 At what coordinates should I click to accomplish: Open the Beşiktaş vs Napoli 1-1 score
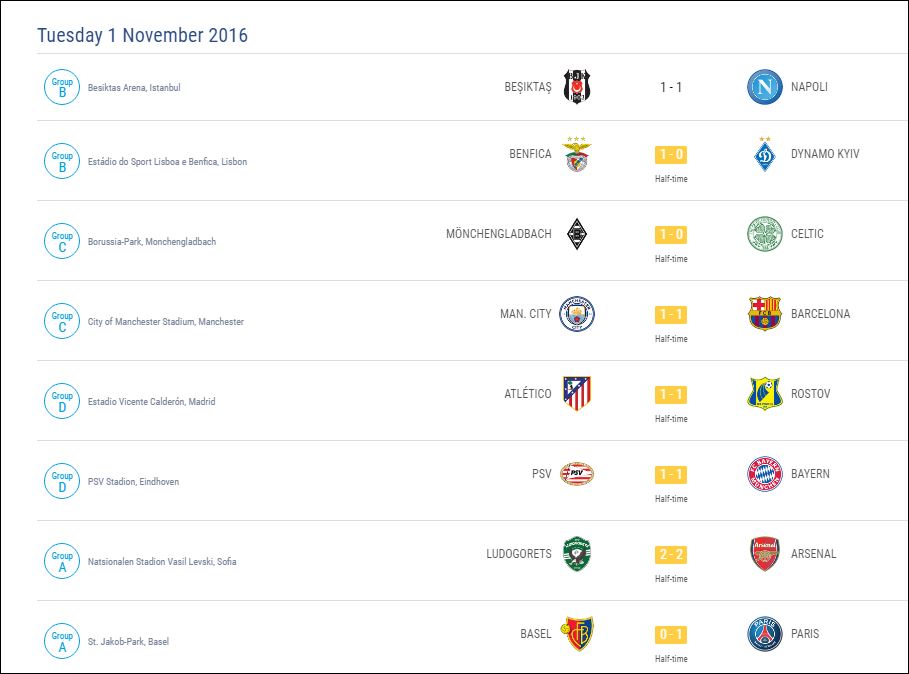click(671, 87)
